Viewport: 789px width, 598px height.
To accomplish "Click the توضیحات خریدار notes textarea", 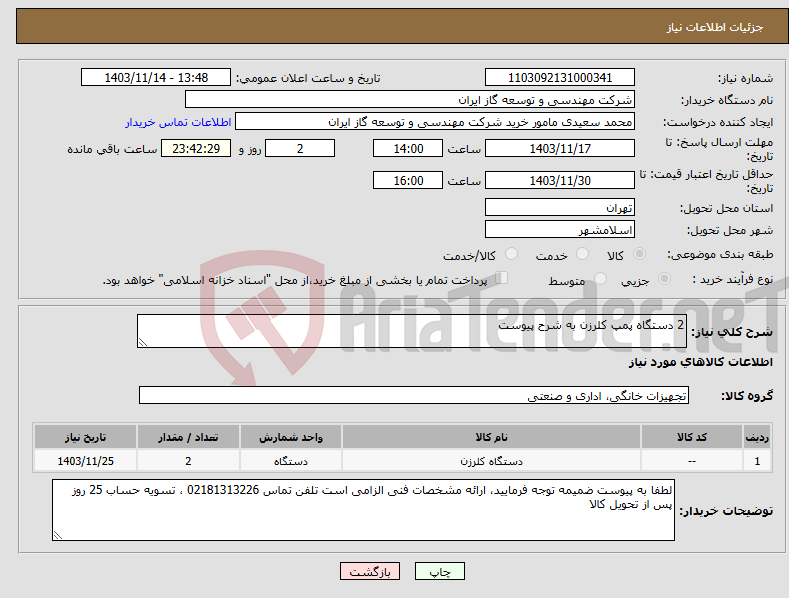I will click(x=363, y=510).
